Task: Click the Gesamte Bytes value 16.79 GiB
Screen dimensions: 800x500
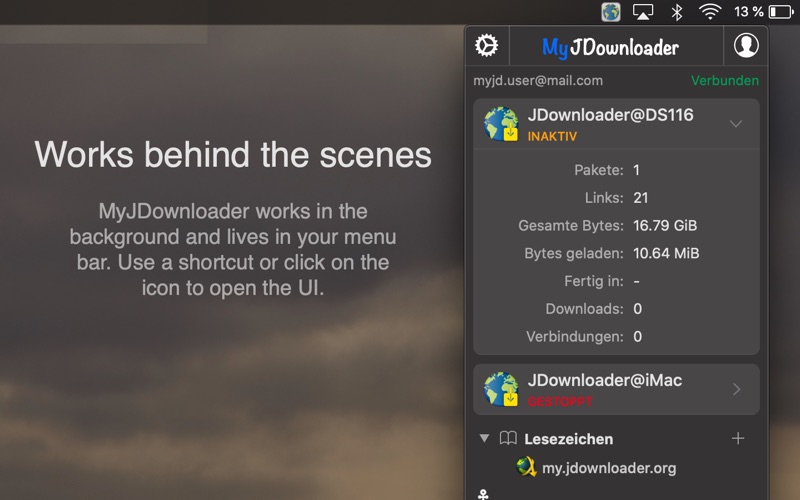Action: [x=665, y=225]
